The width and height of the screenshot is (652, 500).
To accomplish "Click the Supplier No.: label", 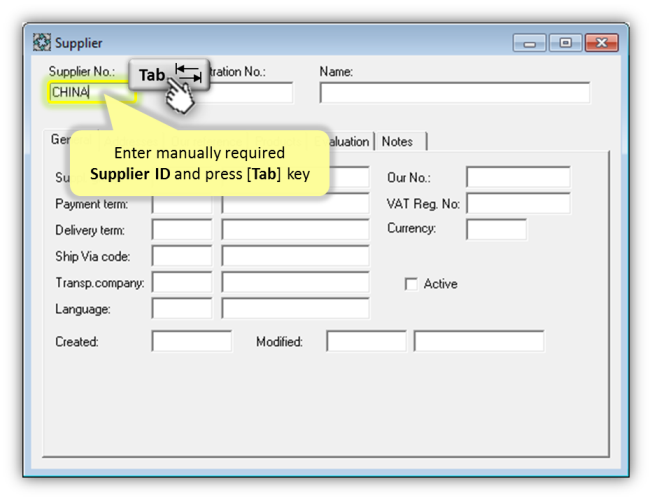I will (x=82, y=72).
